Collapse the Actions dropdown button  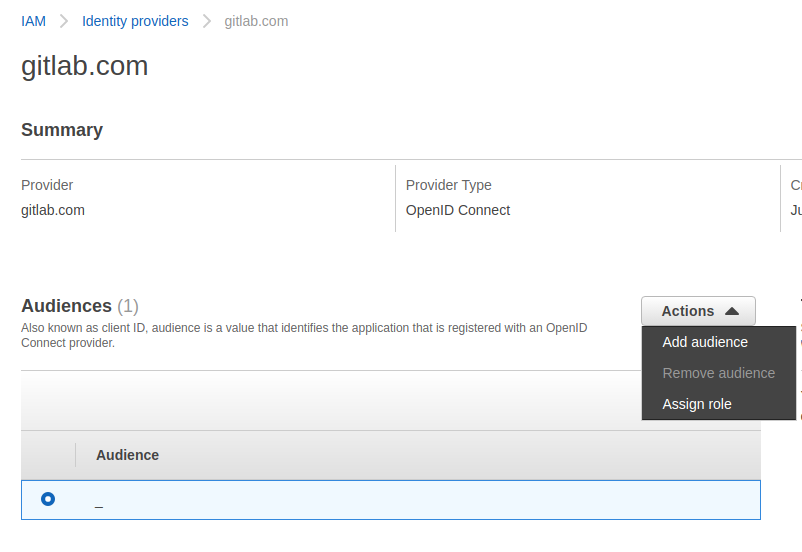tap(698, 311)
